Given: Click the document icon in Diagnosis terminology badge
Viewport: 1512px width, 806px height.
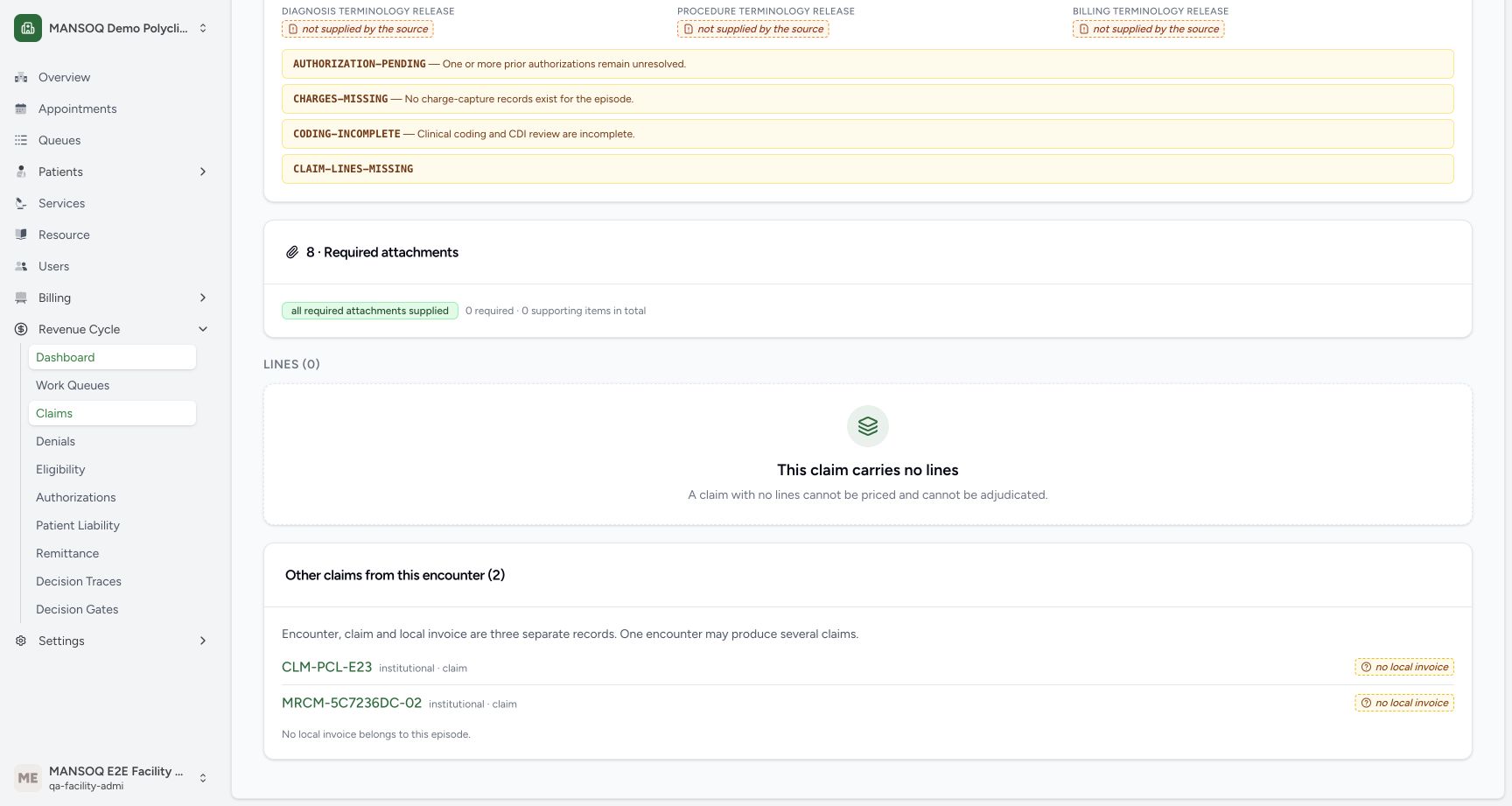Looking at the screenshot, I should (293, 29).
